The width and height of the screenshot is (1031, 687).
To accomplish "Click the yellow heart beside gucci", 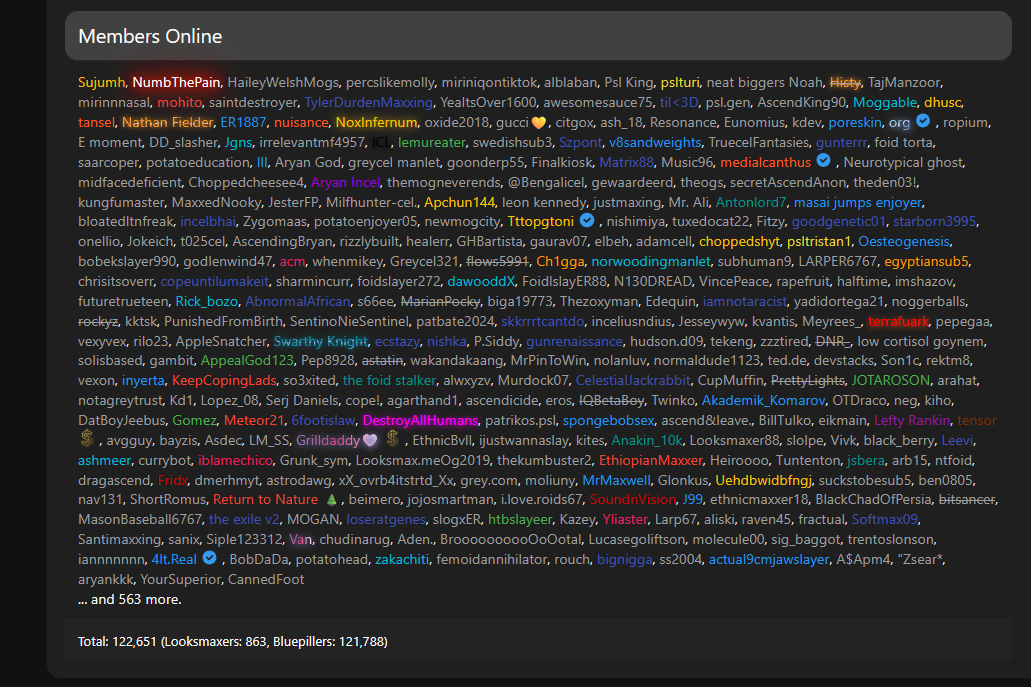I will (x=538, y=122).
